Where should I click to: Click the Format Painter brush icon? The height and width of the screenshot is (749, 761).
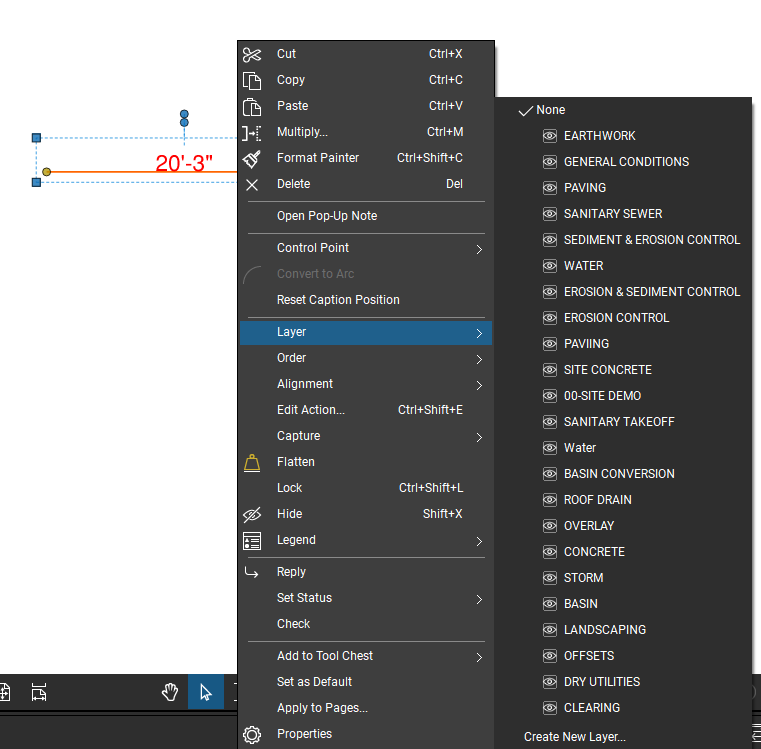252,159
